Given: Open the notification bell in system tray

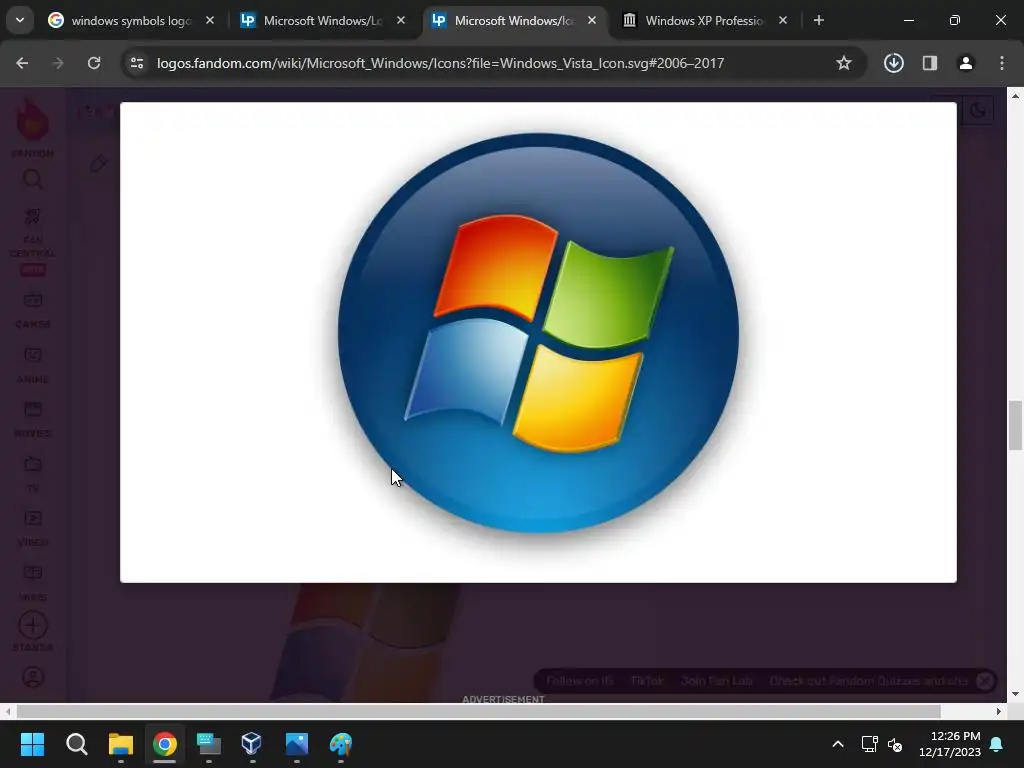Looking at the screenshot, I should pos(997,744).
